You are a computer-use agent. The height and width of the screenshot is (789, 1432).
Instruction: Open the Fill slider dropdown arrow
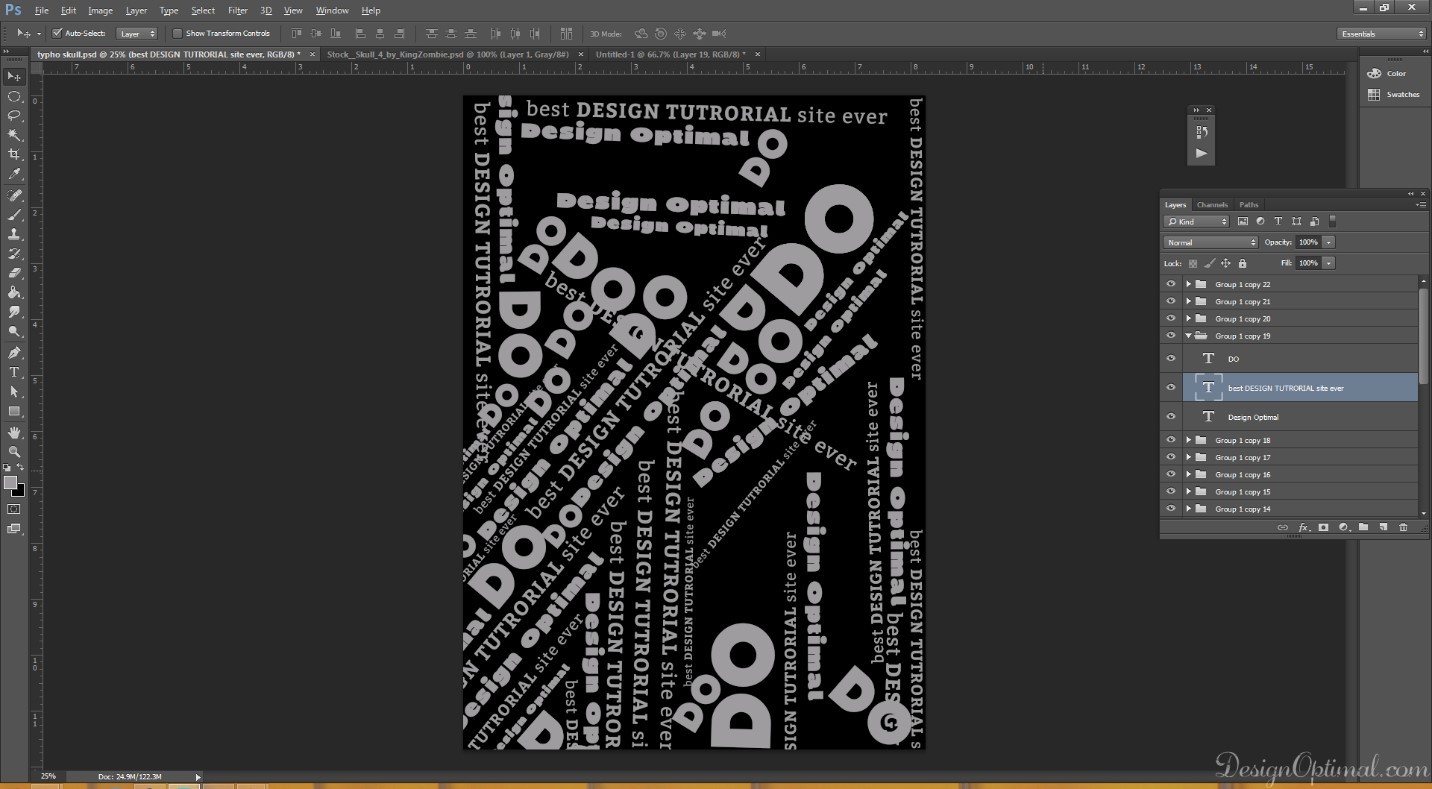coord(1328,263)
